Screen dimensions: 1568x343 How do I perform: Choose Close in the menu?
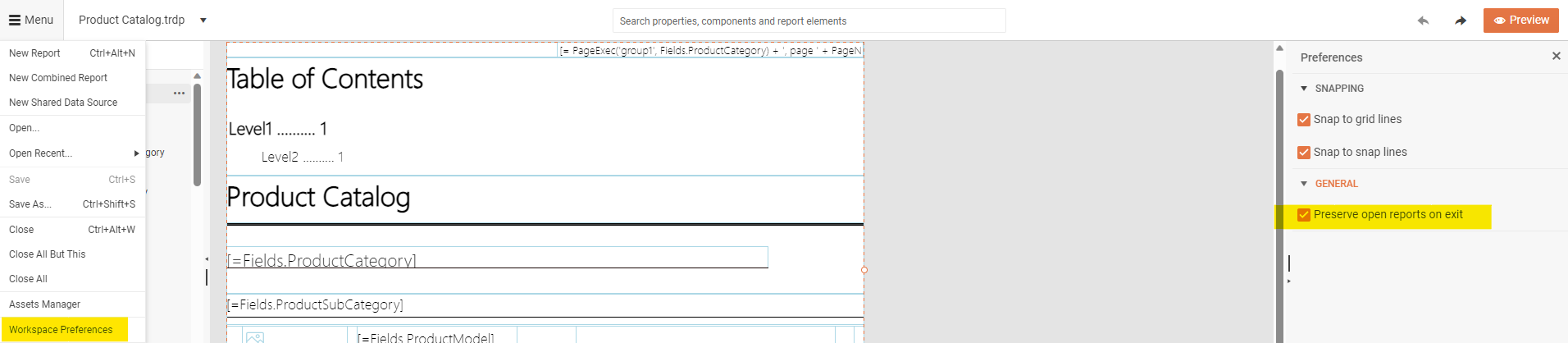(72, 230)
